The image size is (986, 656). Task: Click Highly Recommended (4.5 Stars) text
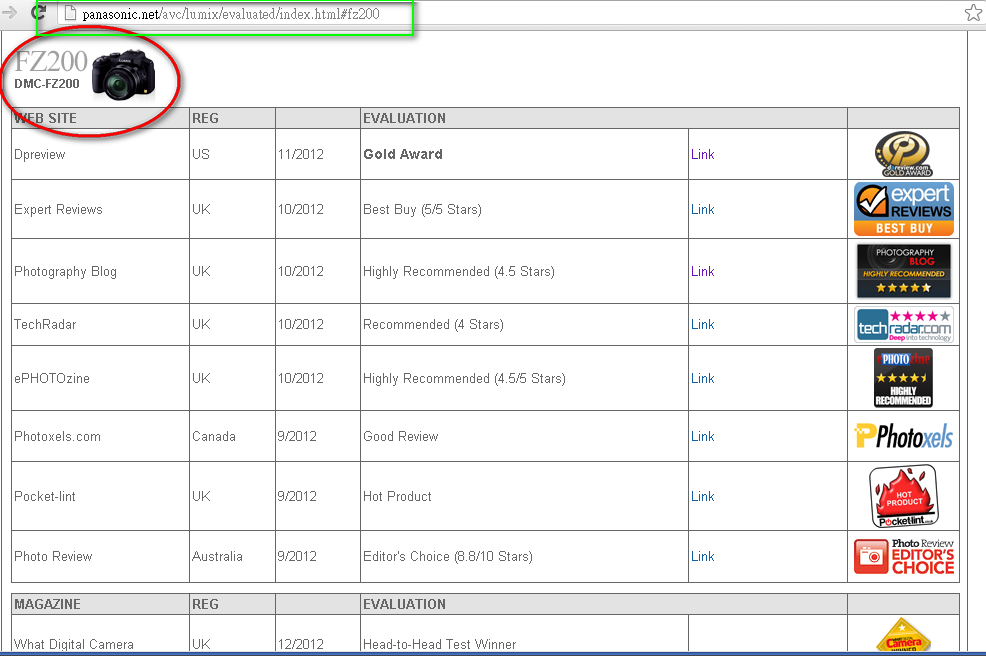click(x=458, y=271)
